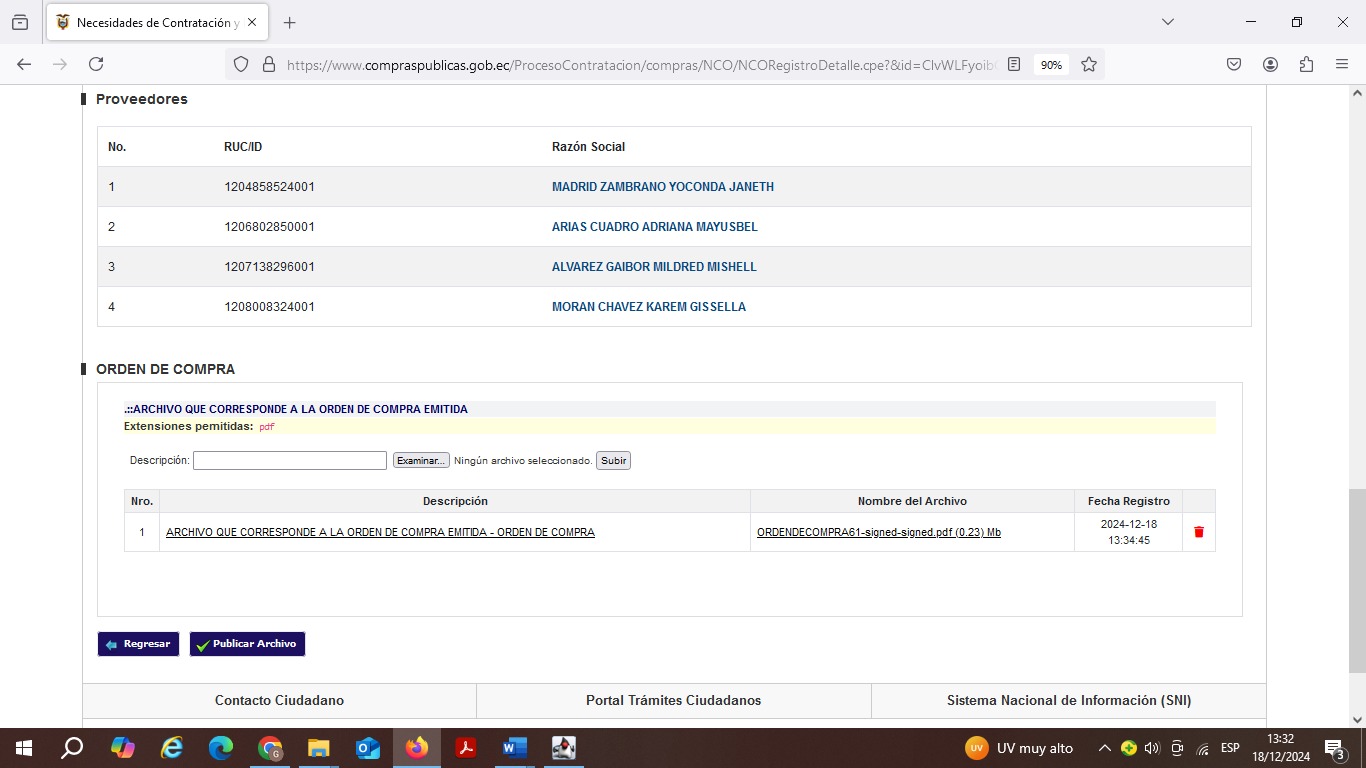The height and width of the screenshot is (768, 1366).
Task: Open Firefox account profile icon
Action: [1270, 64]
